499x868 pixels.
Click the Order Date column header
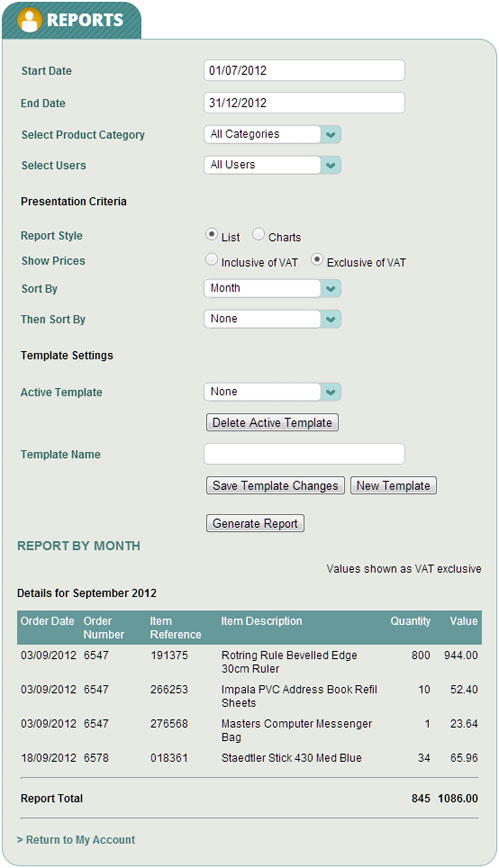coord(47,621)
